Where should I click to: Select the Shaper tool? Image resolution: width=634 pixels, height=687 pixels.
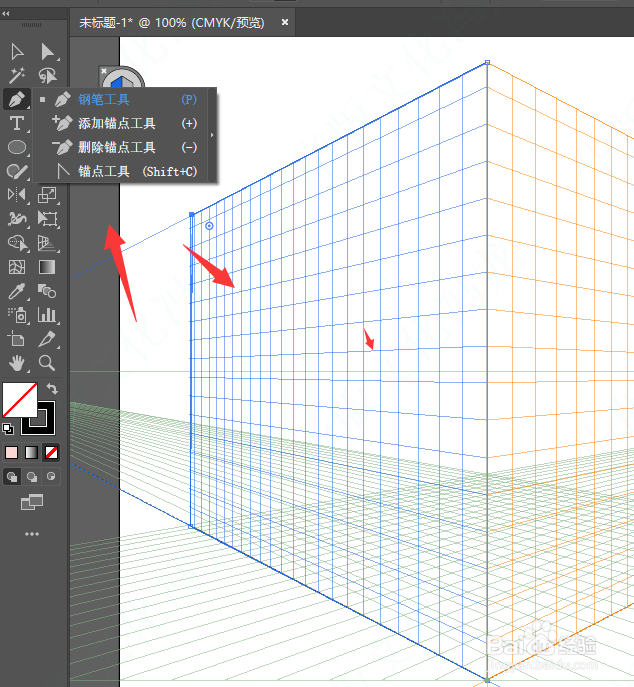[17, 171]
